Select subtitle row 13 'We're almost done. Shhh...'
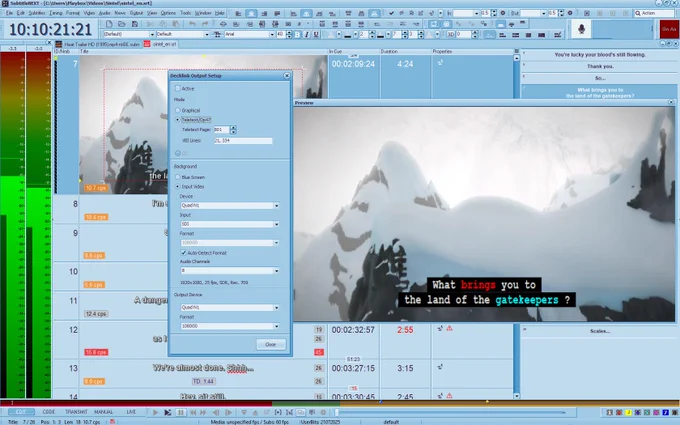This screenshot has height=425, width=680. tap(203, 368)
